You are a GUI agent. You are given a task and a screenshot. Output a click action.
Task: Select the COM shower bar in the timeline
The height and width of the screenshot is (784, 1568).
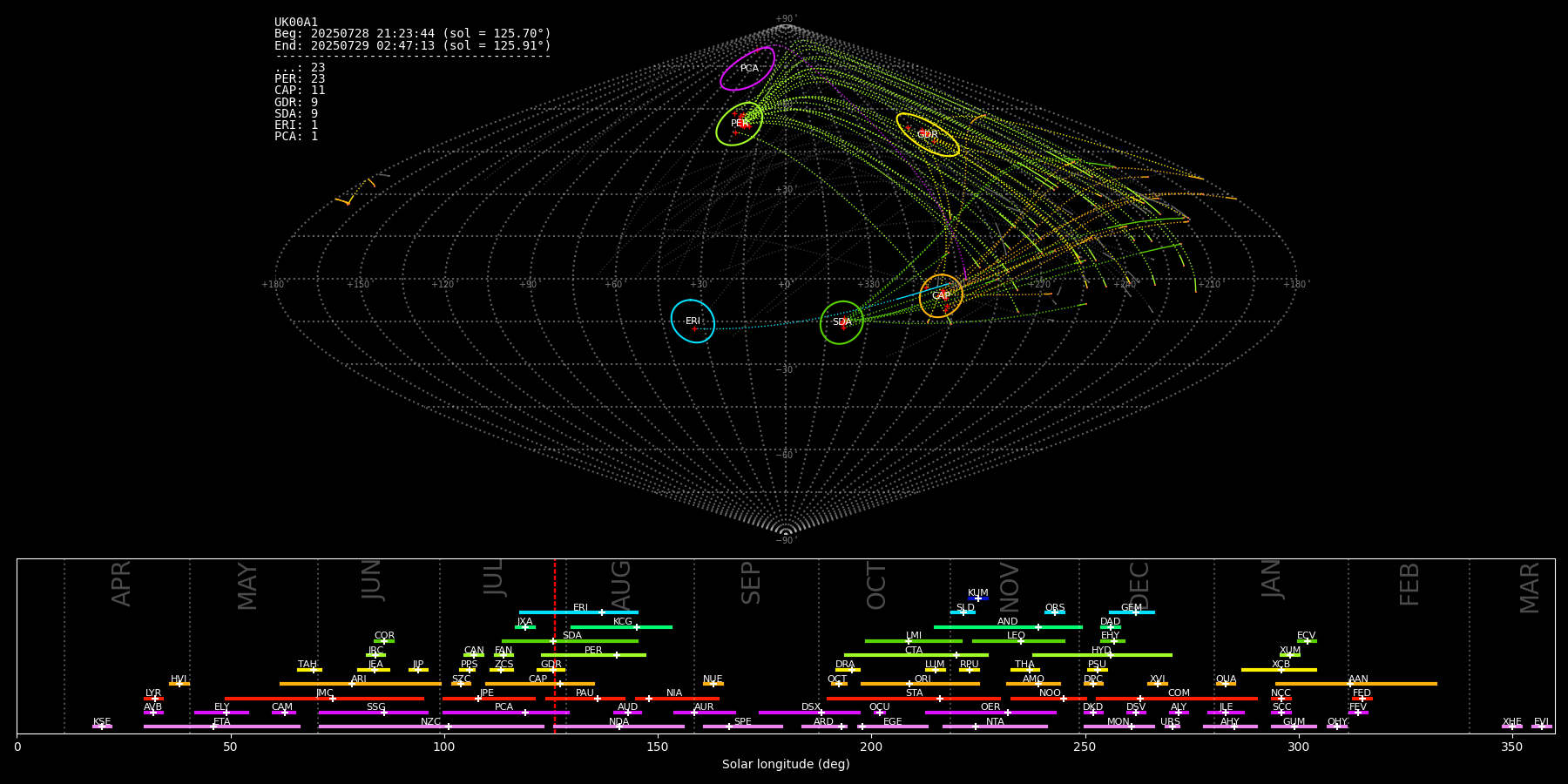click(1177, 698)
